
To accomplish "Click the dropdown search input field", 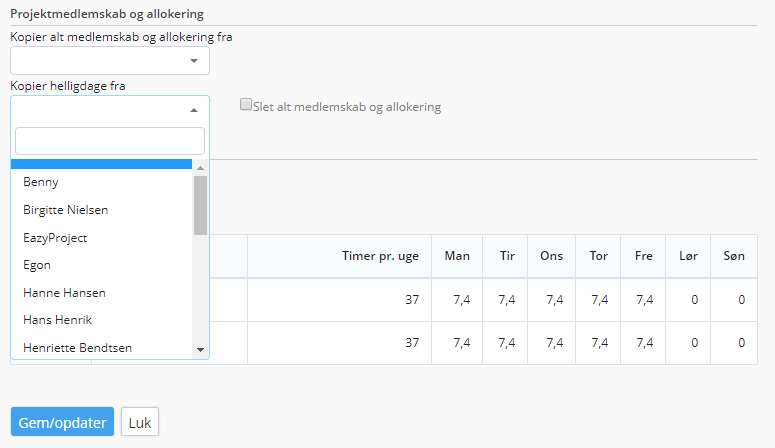I will point(110,141).
